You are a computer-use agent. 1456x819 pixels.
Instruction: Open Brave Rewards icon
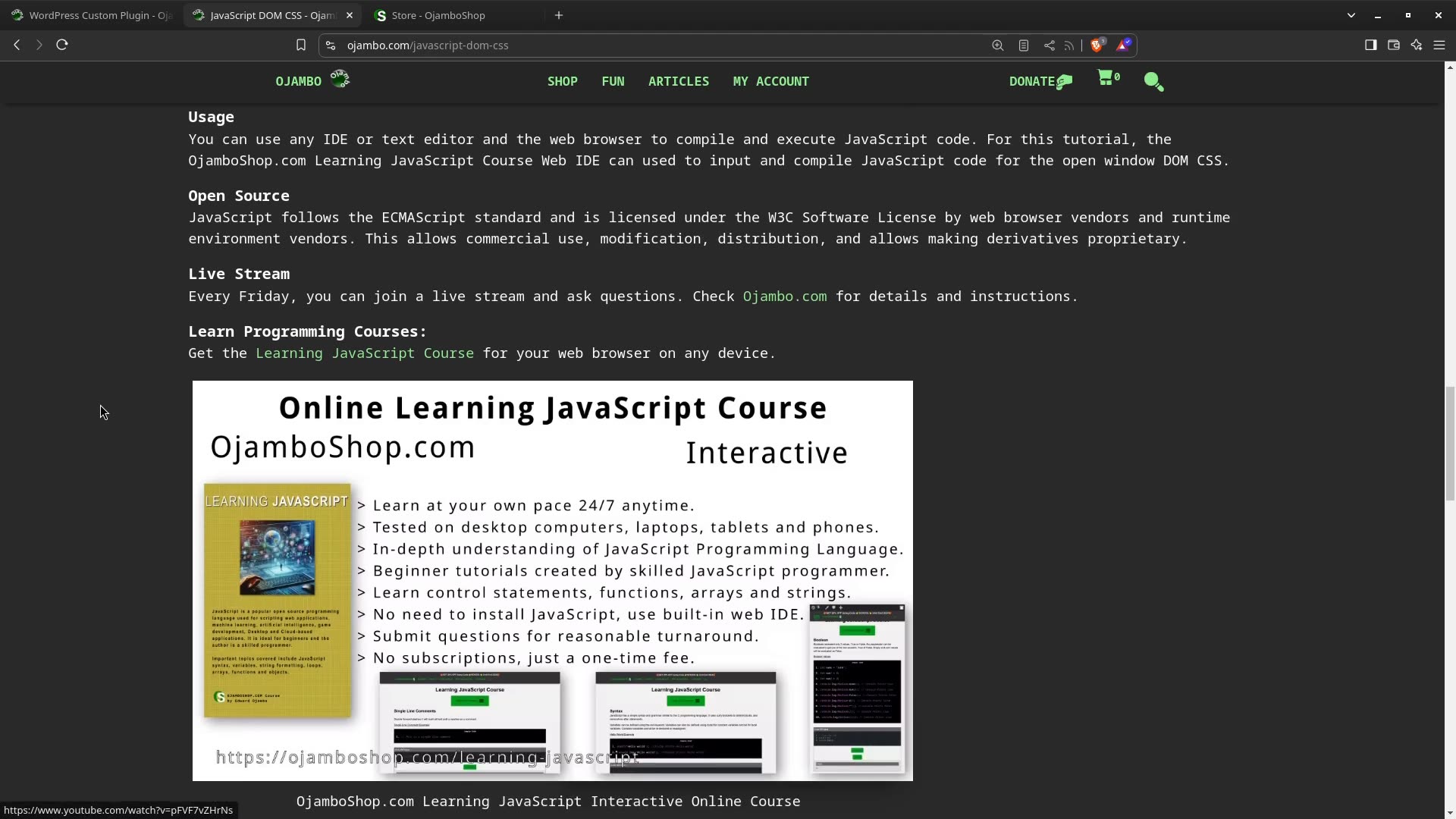(1123, 45)
